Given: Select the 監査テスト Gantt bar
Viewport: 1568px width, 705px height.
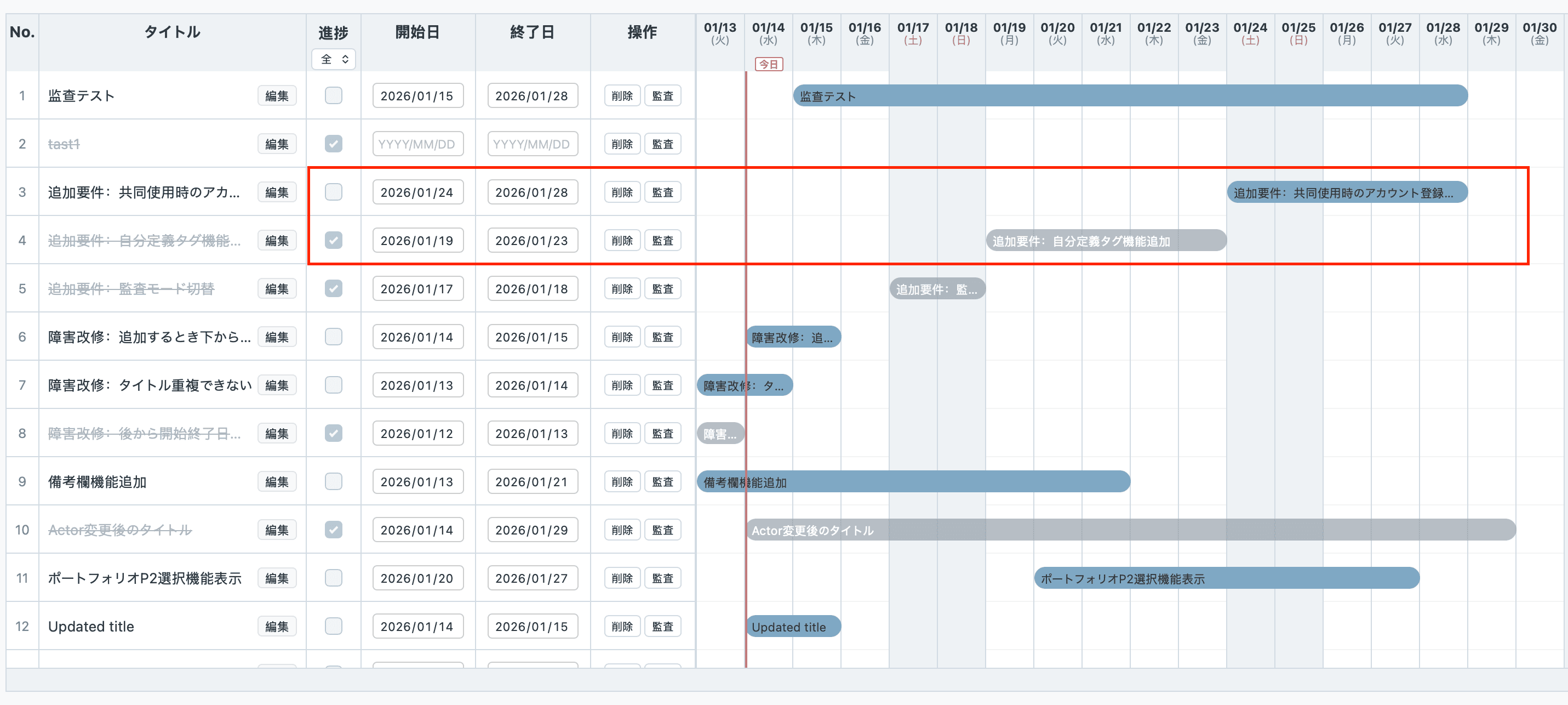Looking at the screenshot, I should (x=1130, y=96).
